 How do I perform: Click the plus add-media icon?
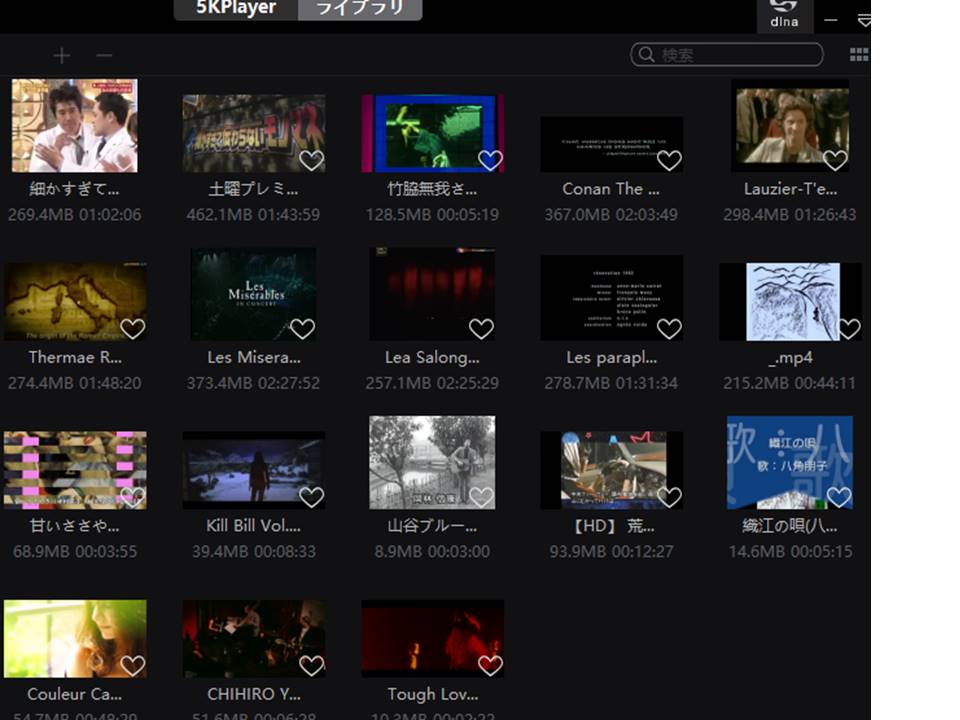coord(62,56)
